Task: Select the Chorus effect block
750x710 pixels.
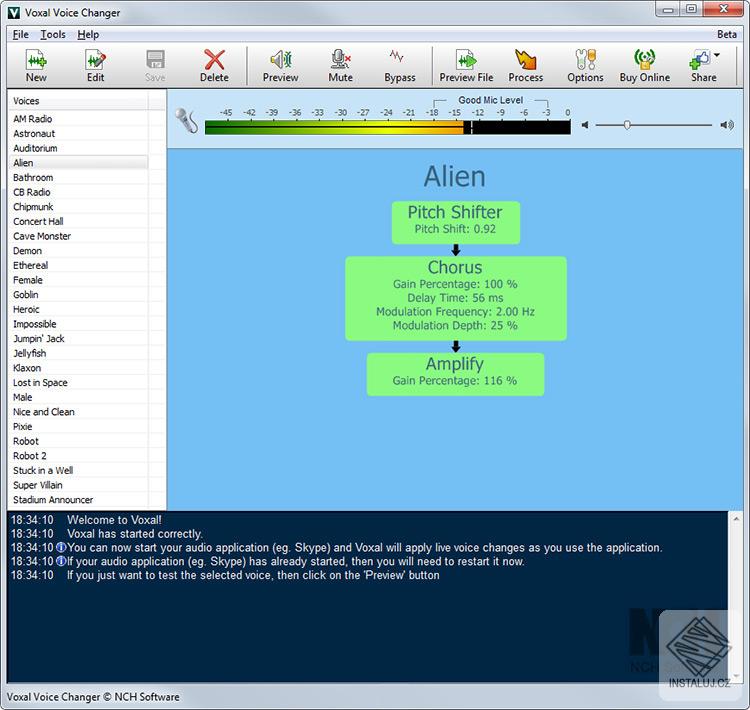Action: [x=455, y=296]
